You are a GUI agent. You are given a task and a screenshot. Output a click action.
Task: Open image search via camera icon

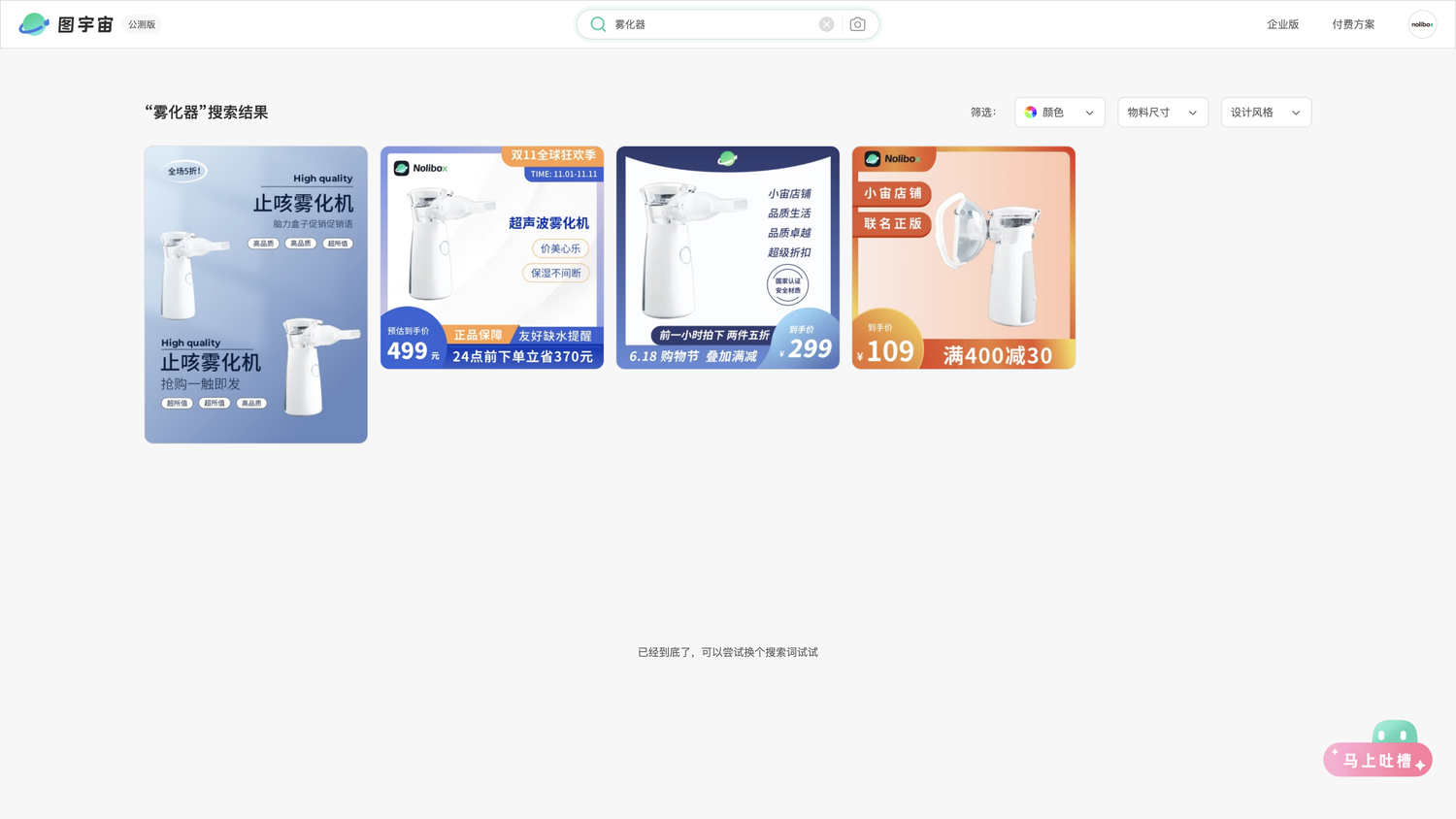[x=857, y=24]
